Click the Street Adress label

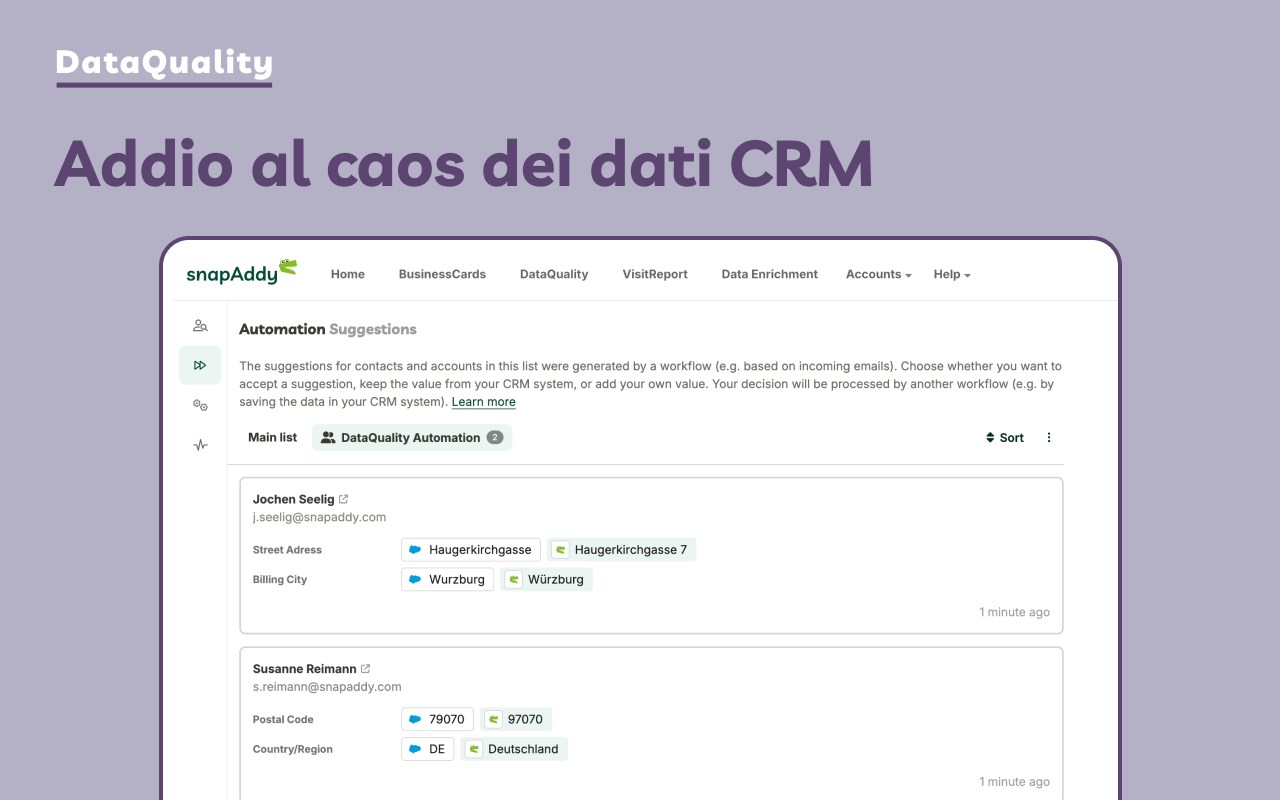click(x=287, y=550)
